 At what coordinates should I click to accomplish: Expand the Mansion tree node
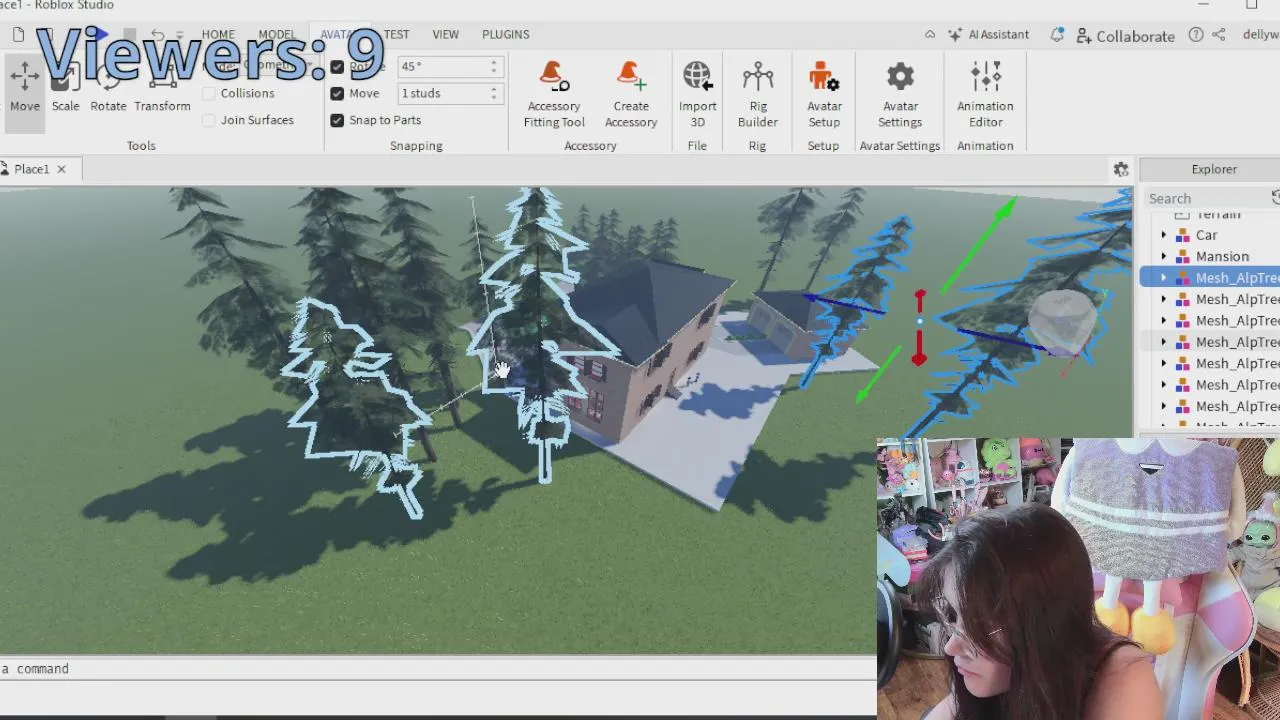click(x=1163, y=256)
